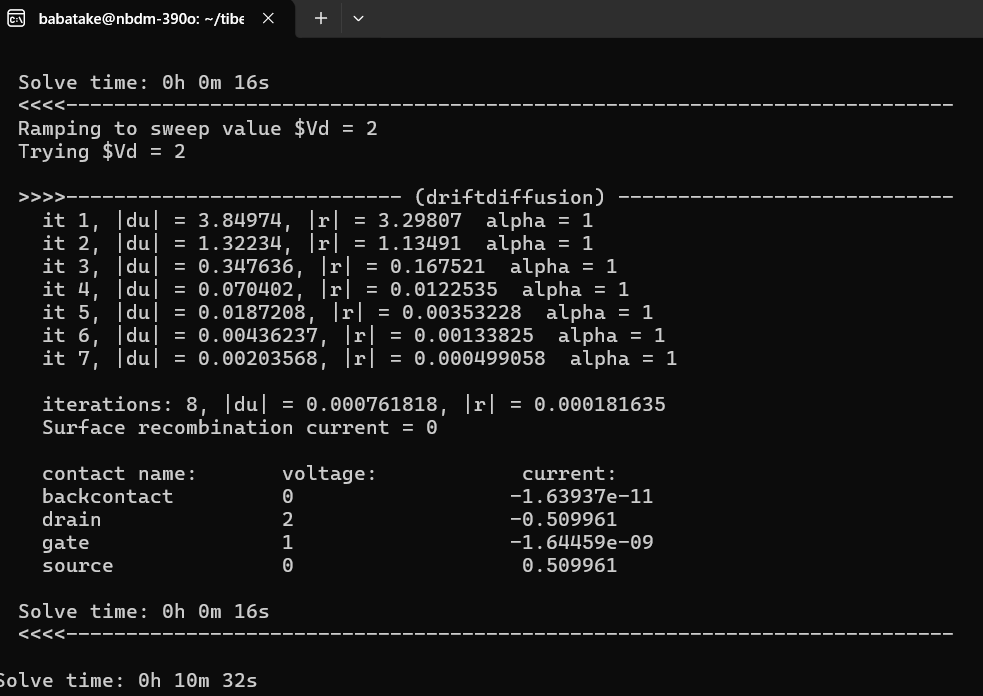Click the 'gate' contact name
This screenshot has height=696, width=983.
65,543
